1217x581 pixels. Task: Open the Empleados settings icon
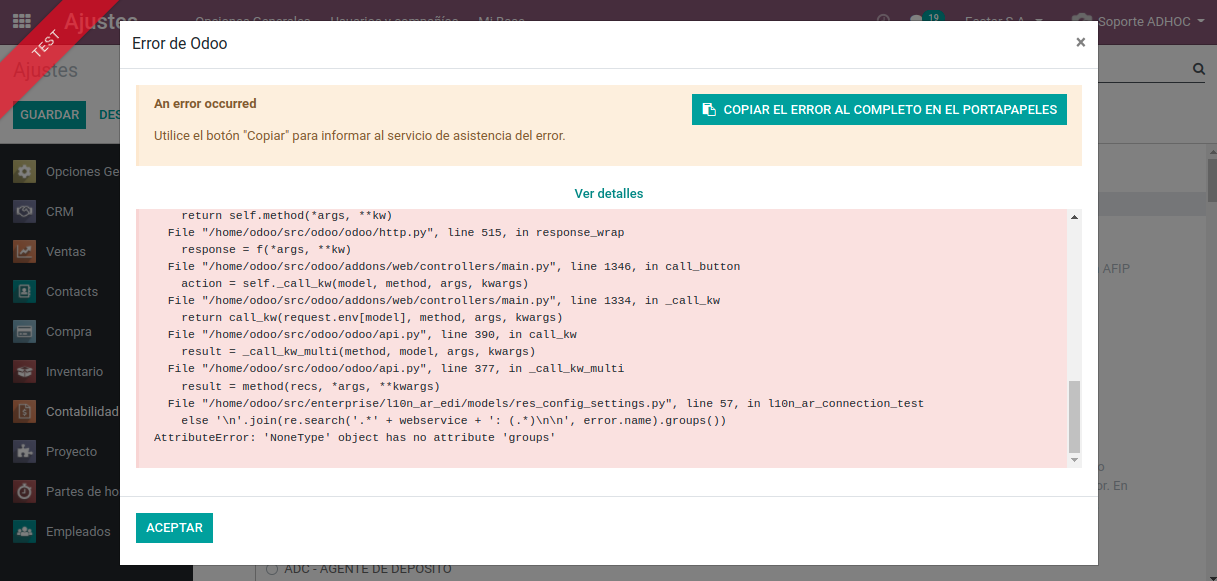coord(25,532)
